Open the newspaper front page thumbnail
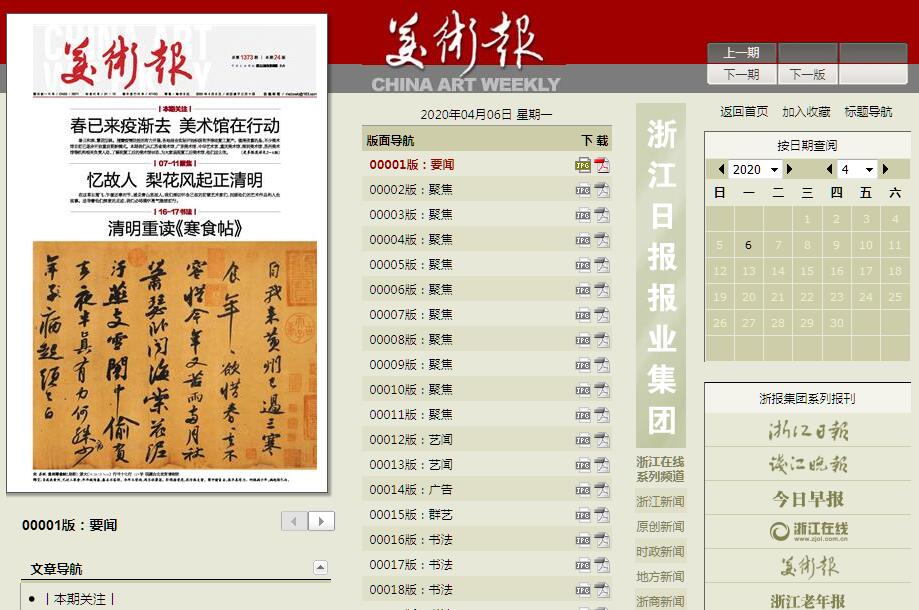 click(x=167, y=253)
